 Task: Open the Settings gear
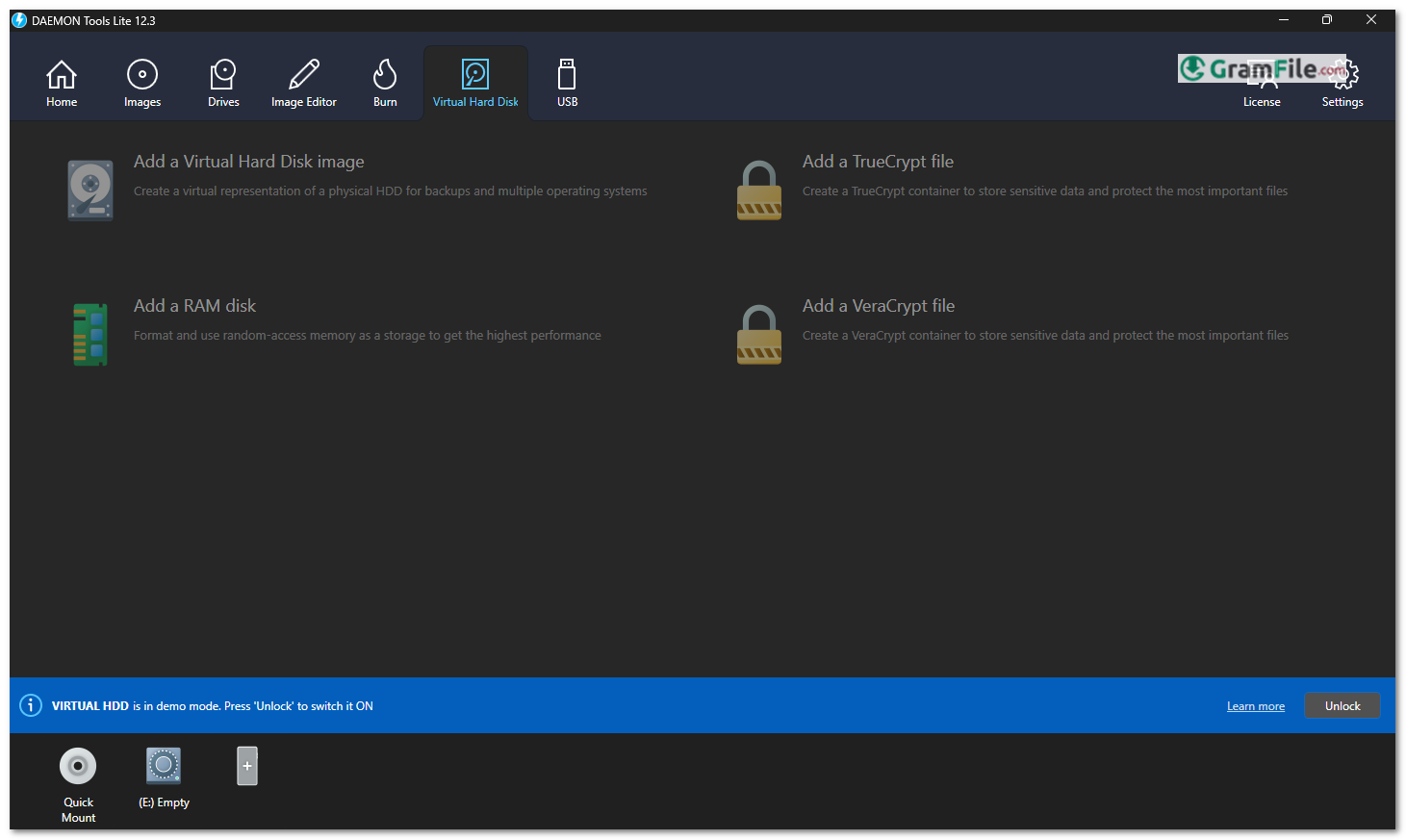pos(1342,83)
